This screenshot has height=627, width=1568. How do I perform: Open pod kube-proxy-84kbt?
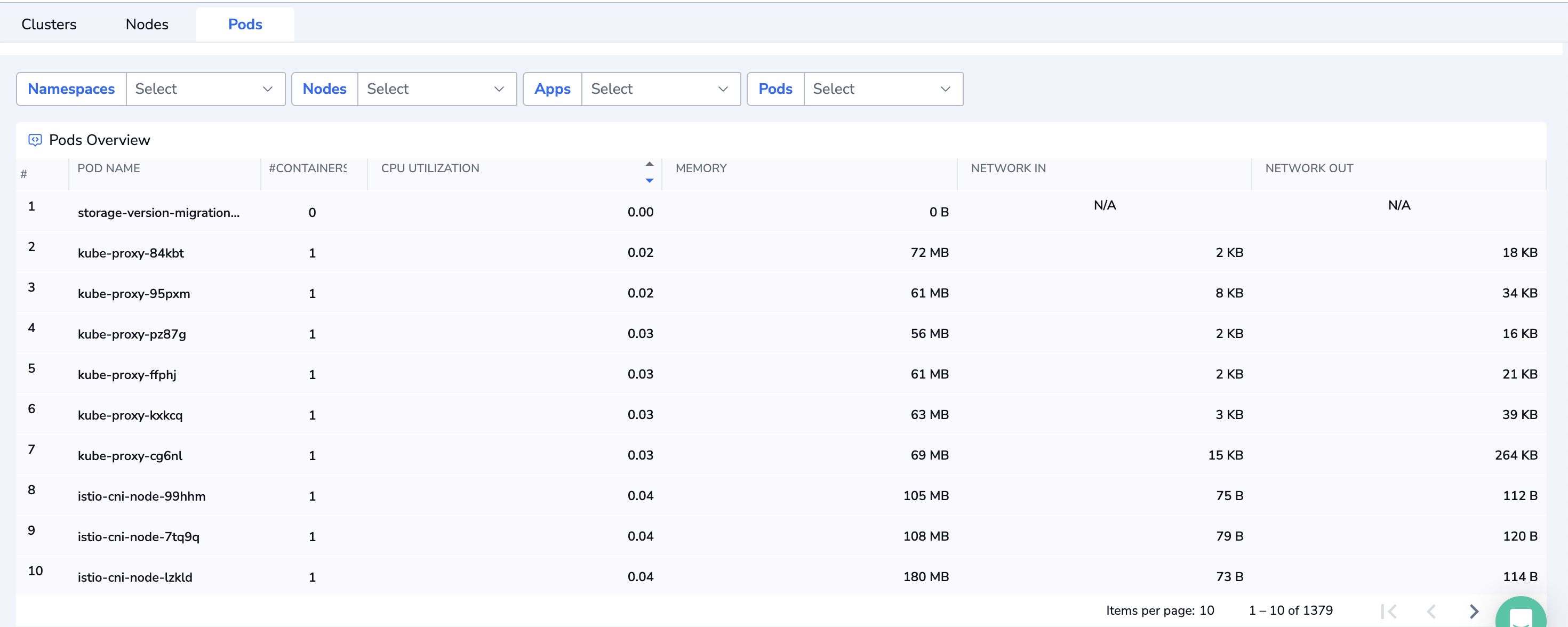(x=130, y=253)
